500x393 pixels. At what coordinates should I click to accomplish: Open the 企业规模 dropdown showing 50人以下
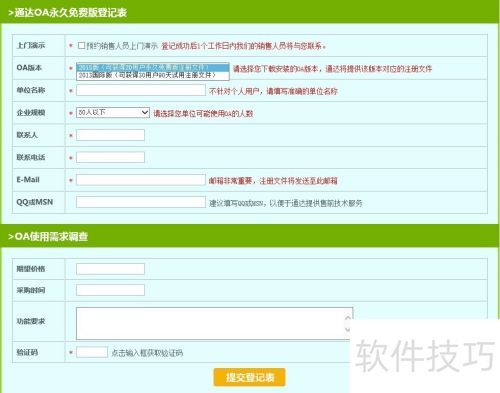[x=113, y=113]
